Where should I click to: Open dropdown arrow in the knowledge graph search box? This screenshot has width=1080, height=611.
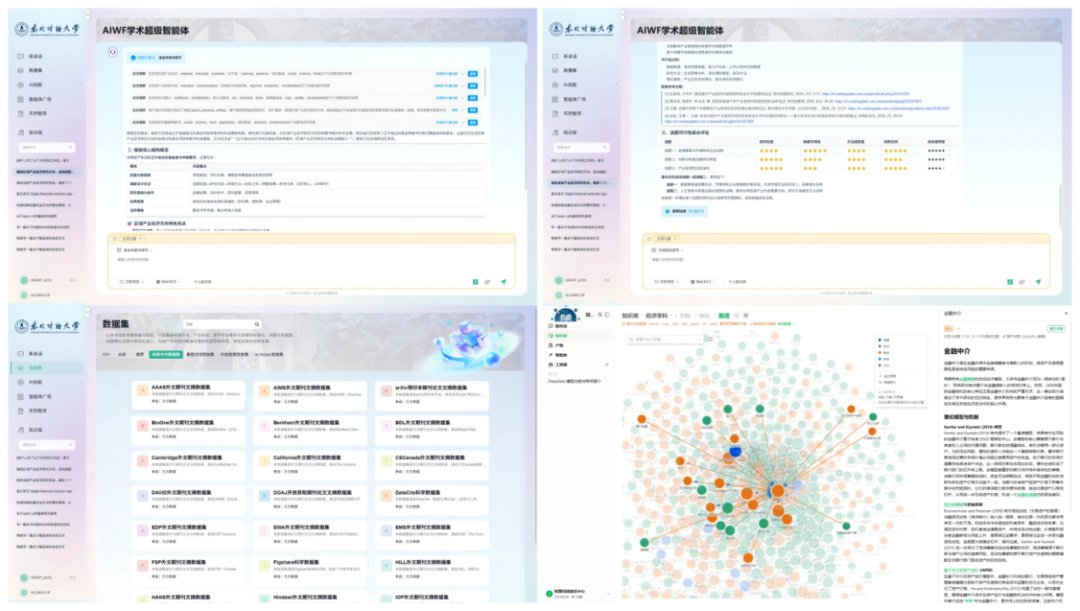(x=700, y=339)
